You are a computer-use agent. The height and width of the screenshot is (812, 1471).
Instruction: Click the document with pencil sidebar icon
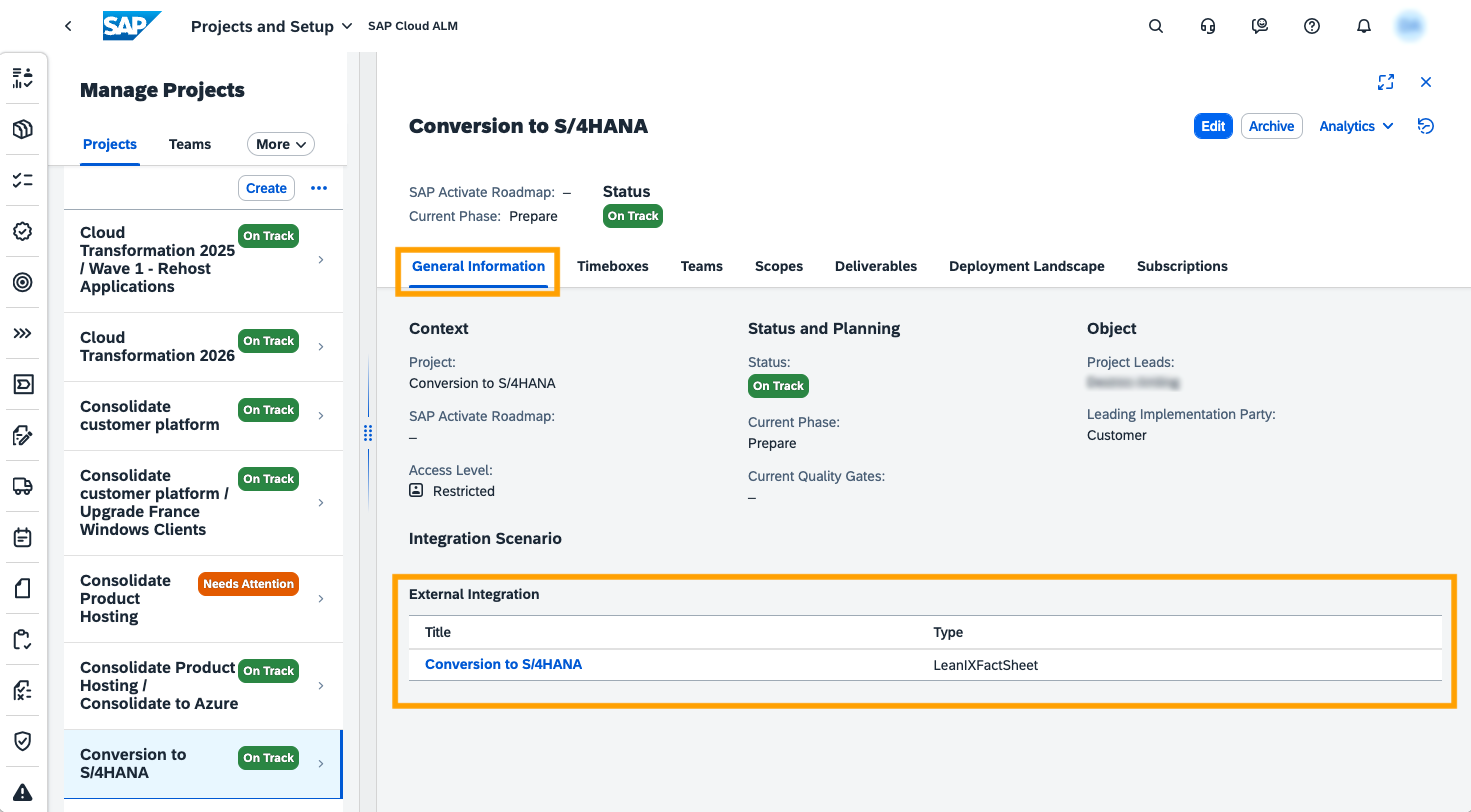click(x=23, y=435)
